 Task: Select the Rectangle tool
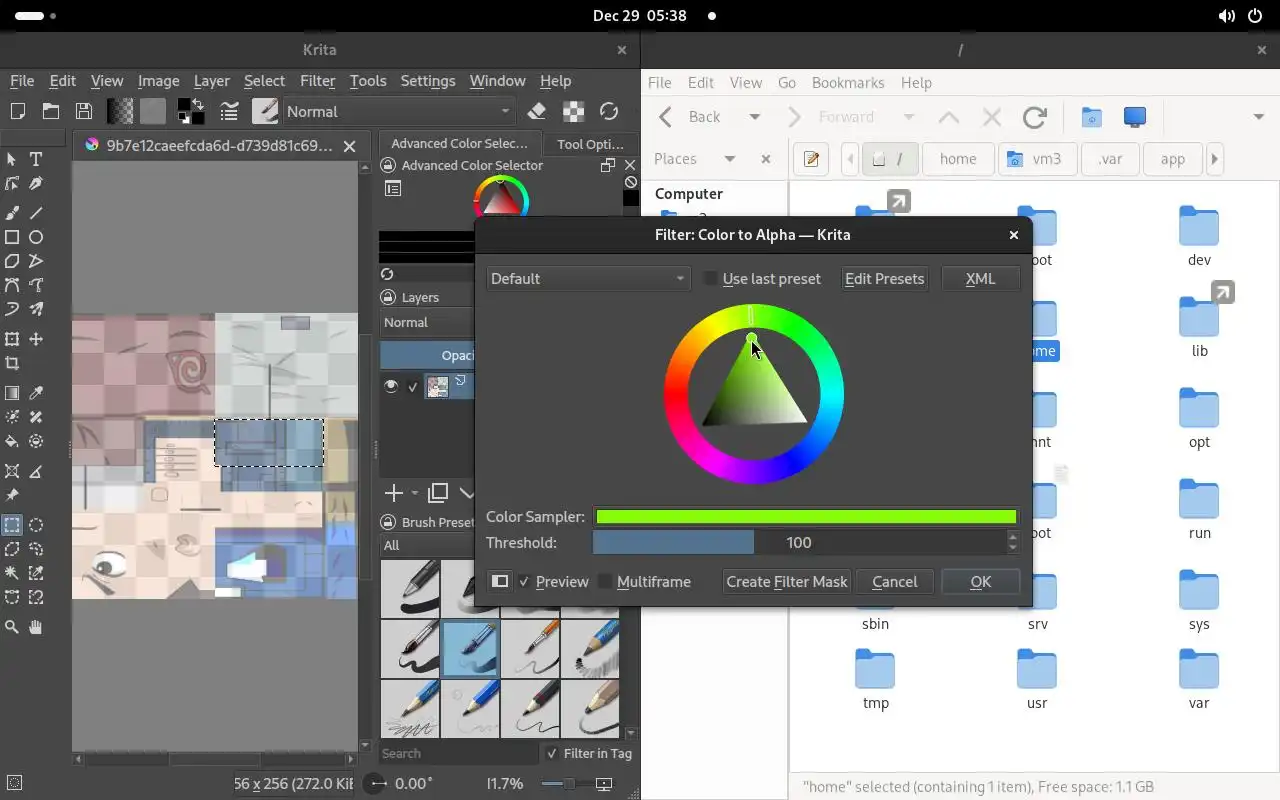(x=12, y=237)
